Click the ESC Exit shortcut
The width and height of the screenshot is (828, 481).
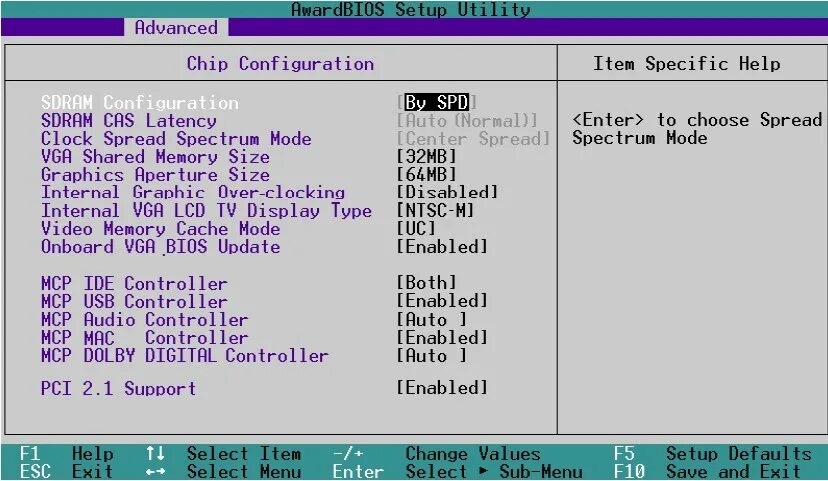point(67,471)
